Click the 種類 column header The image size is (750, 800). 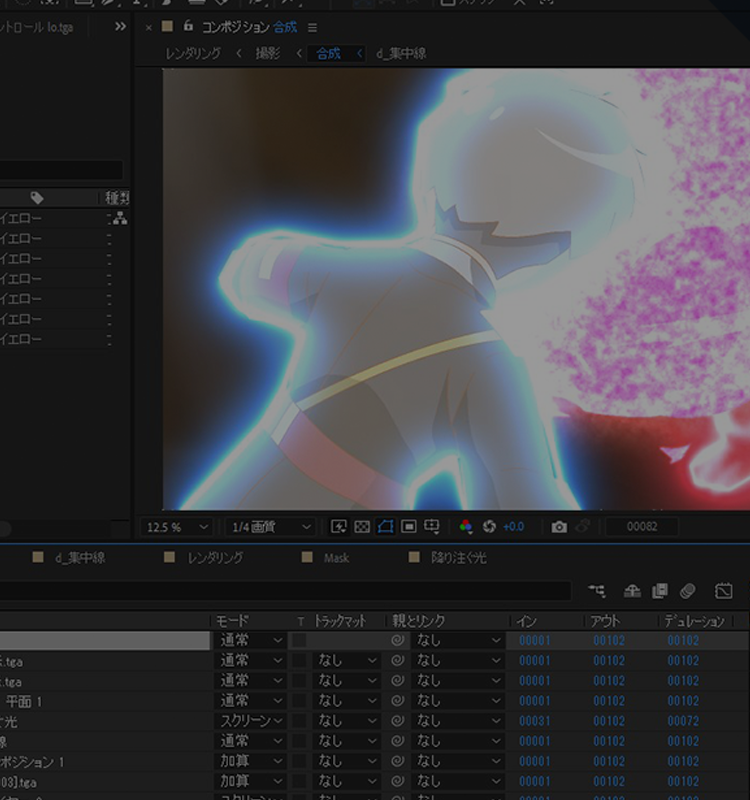[x=117, y=198]
